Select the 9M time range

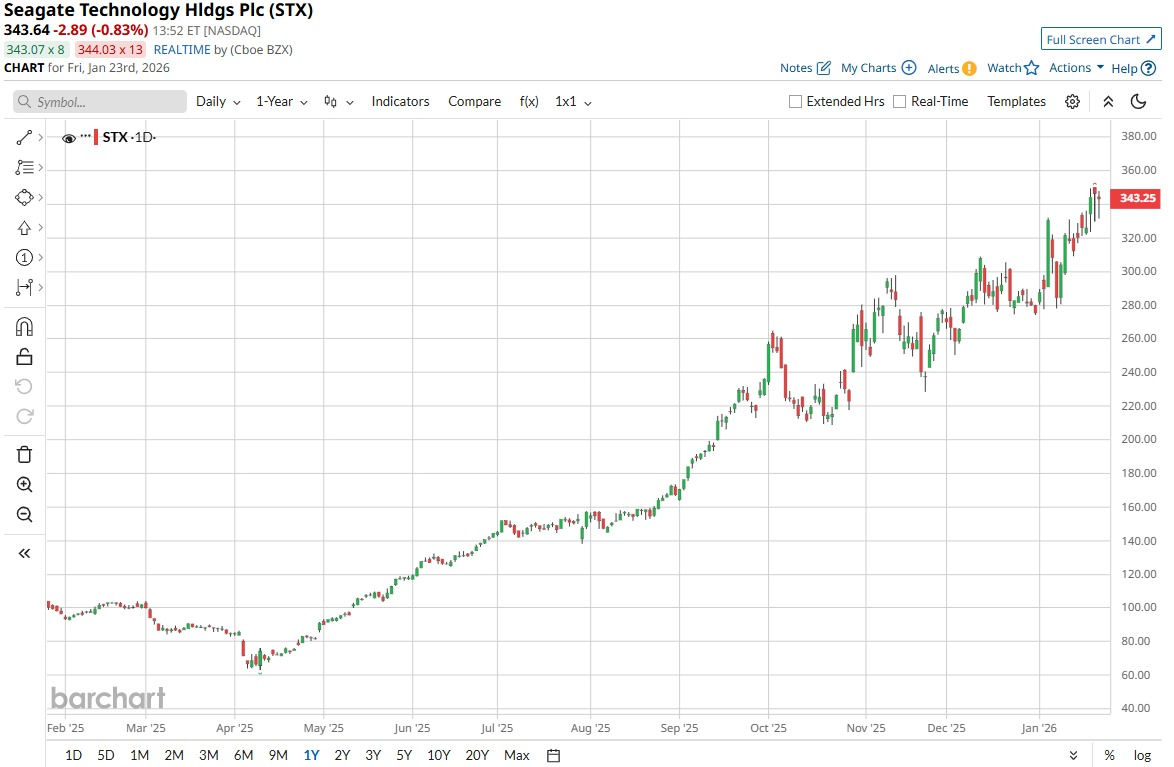click(278, 756)
